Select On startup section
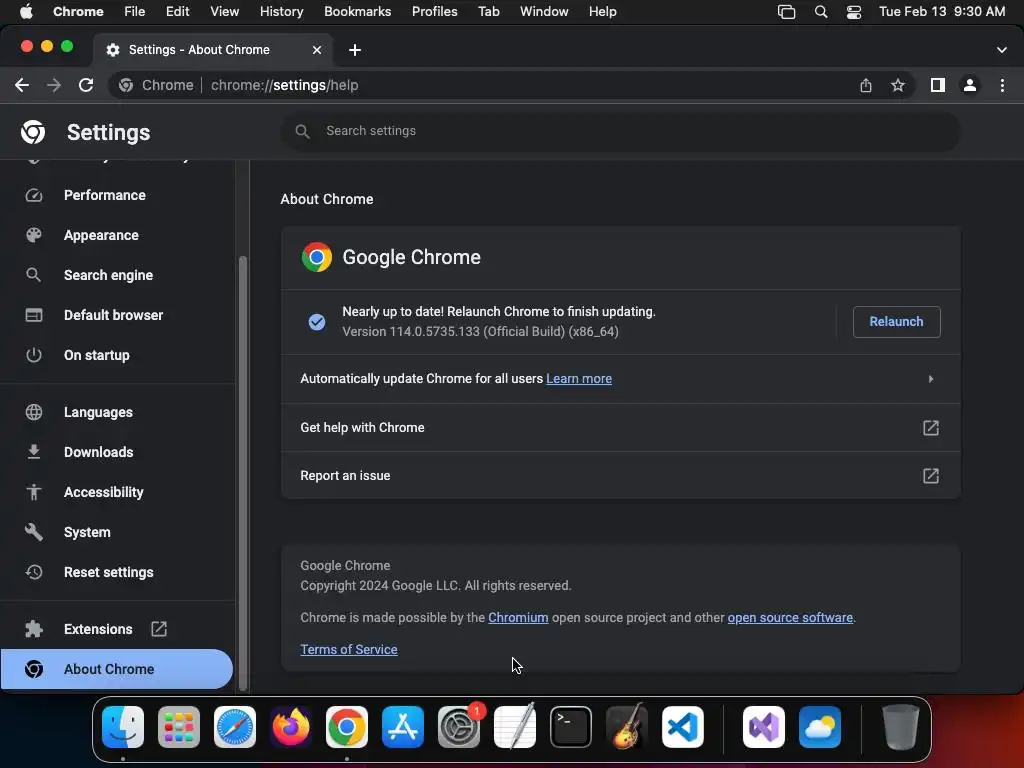Screen dimensions: 1024x768 pos(97,355)
